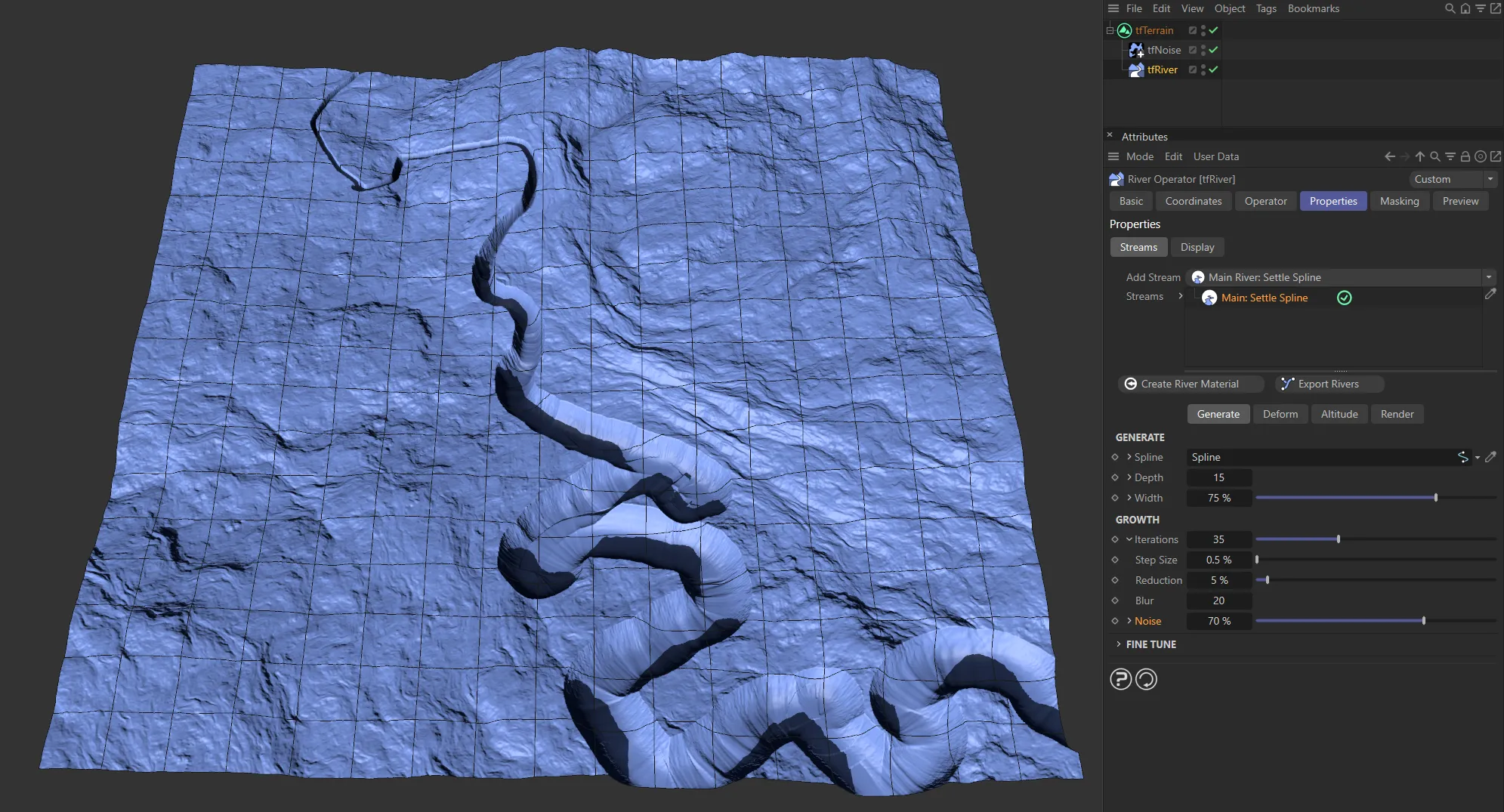Click the lock icon in the Attributes toolbar

[x=1464, y=156]
